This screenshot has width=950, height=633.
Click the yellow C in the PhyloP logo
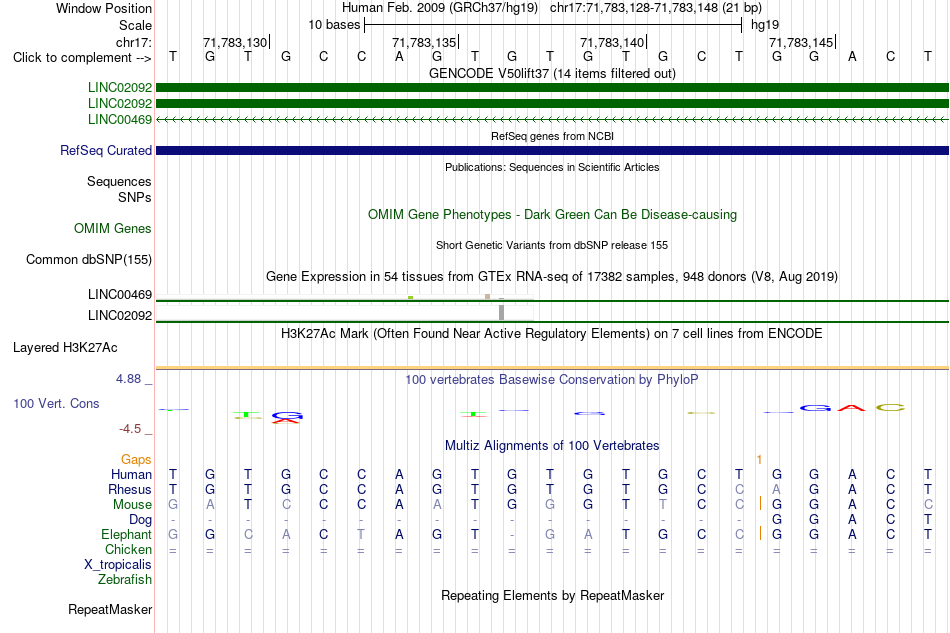(x=890, y=408)
